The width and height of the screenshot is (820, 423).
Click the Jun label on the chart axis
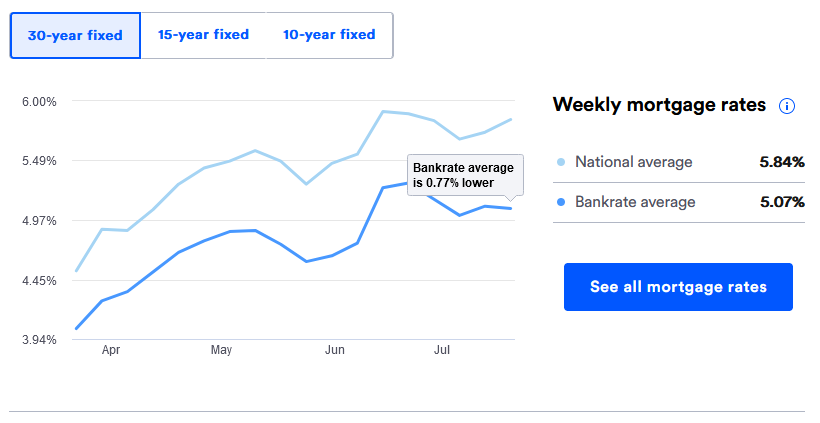click(x=335, y=351)
